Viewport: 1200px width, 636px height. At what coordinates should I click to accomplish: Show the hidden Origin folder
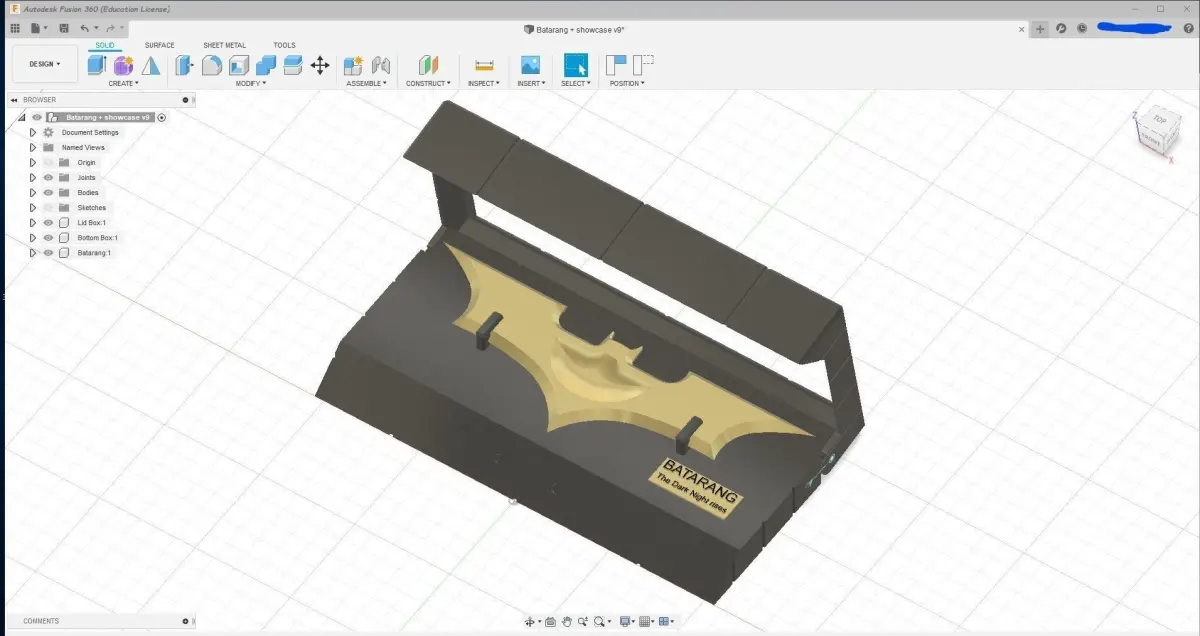pyautogui.click(x=48, y=162)
